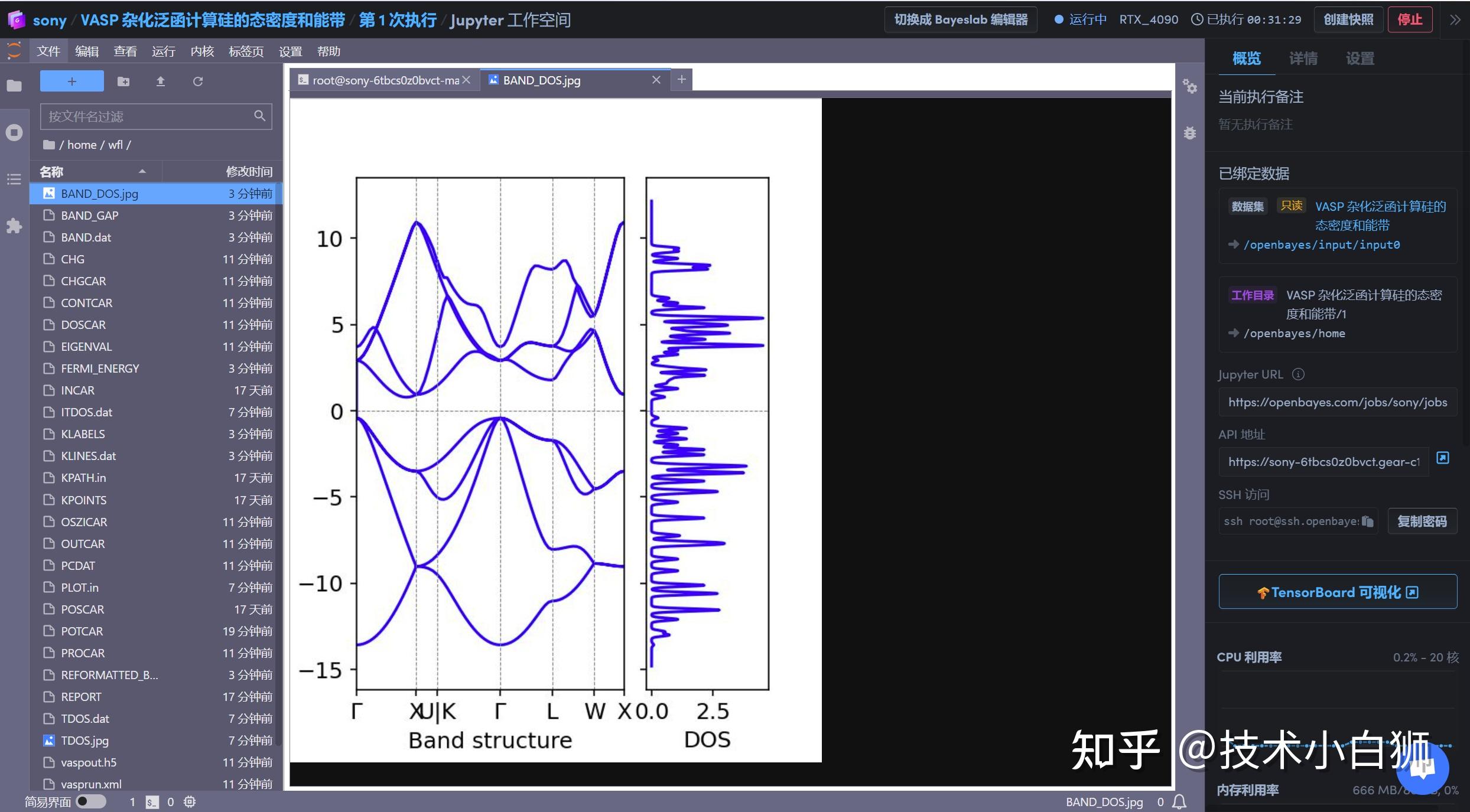Click the new launcher plus button
1470x812 pixels.
(71, 81)
